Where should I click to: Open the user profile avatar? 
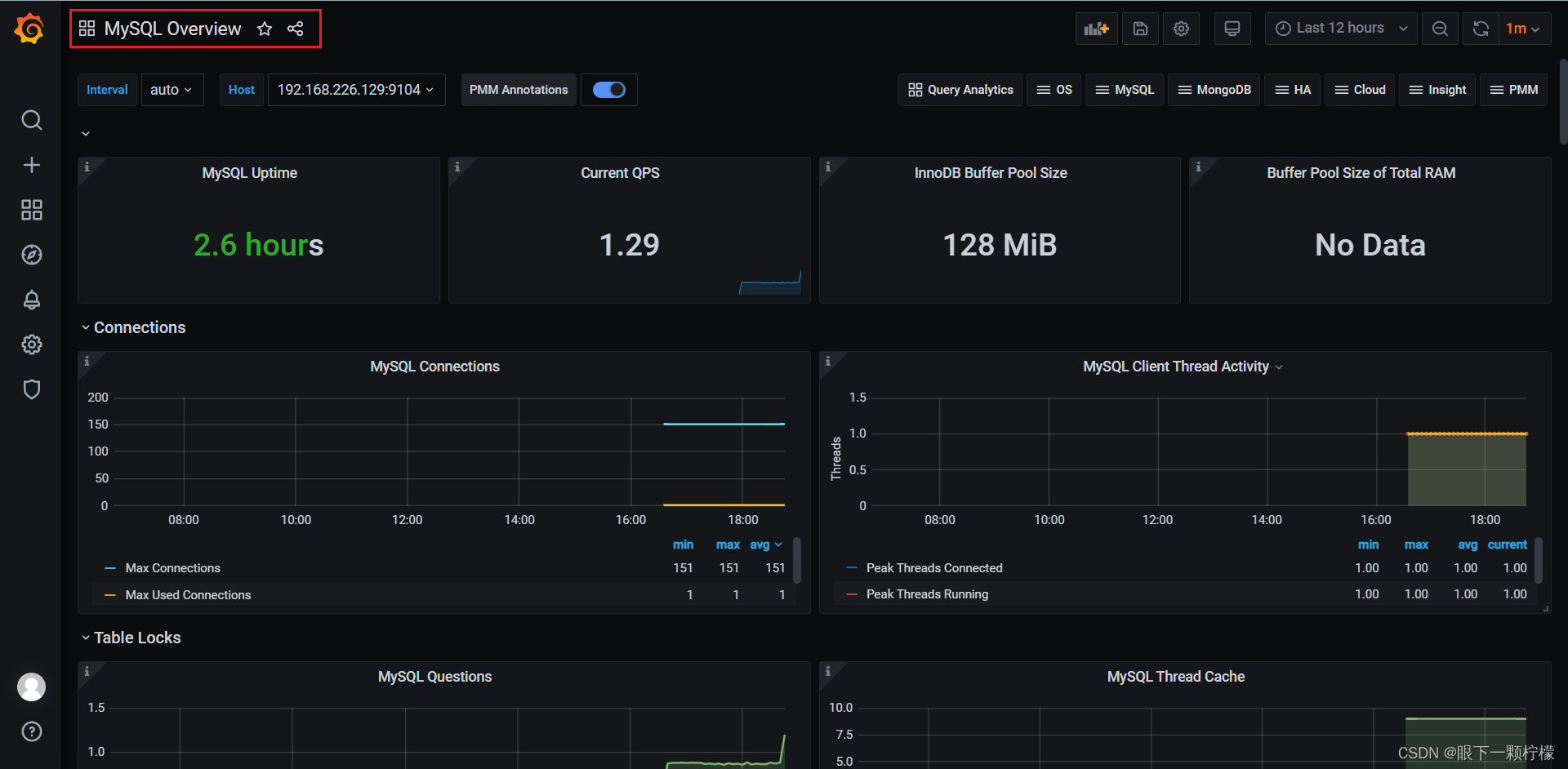[31, 687]
